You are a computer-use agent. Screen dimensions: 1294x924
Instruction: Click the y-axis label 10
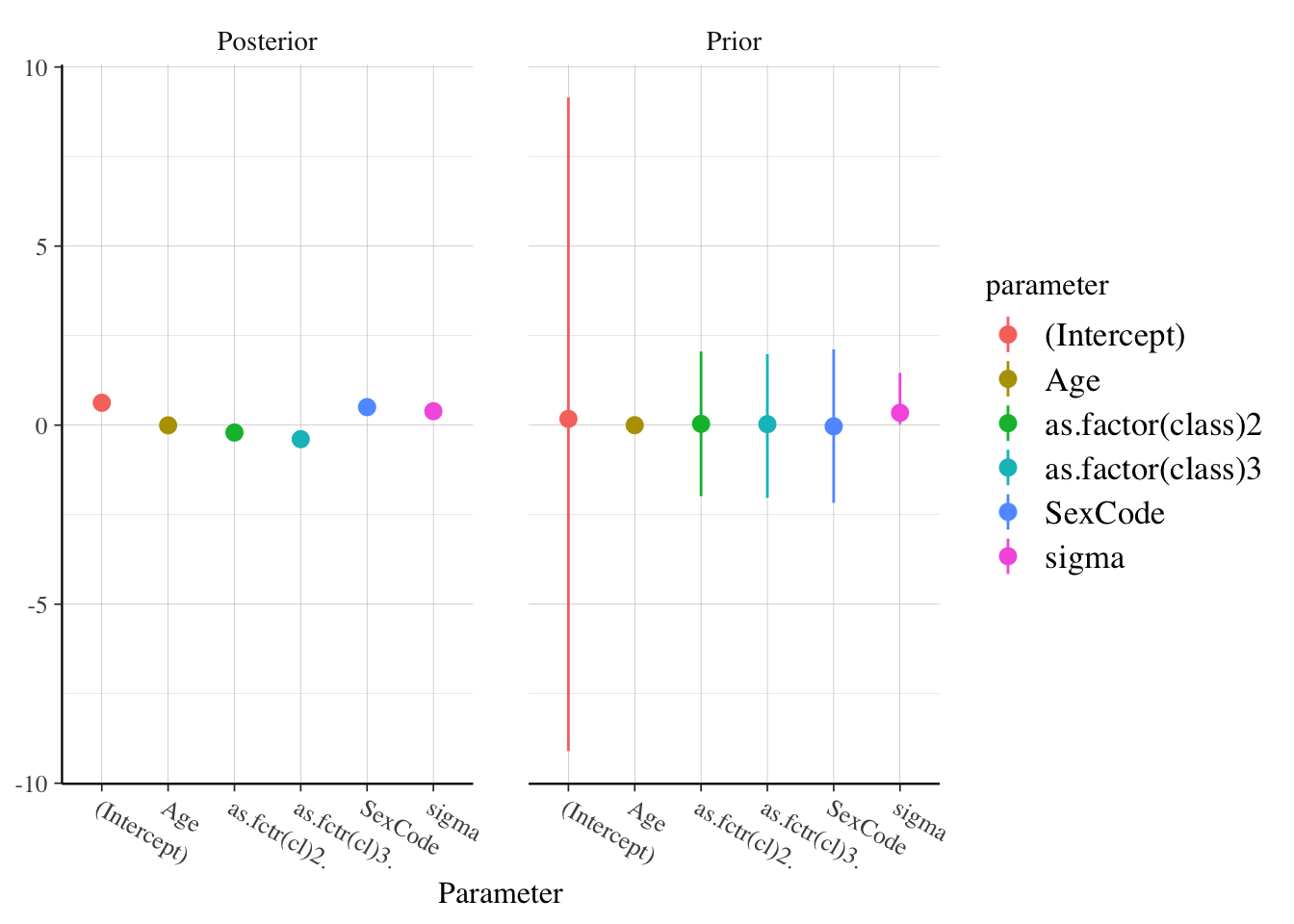[x=37, y=67]
